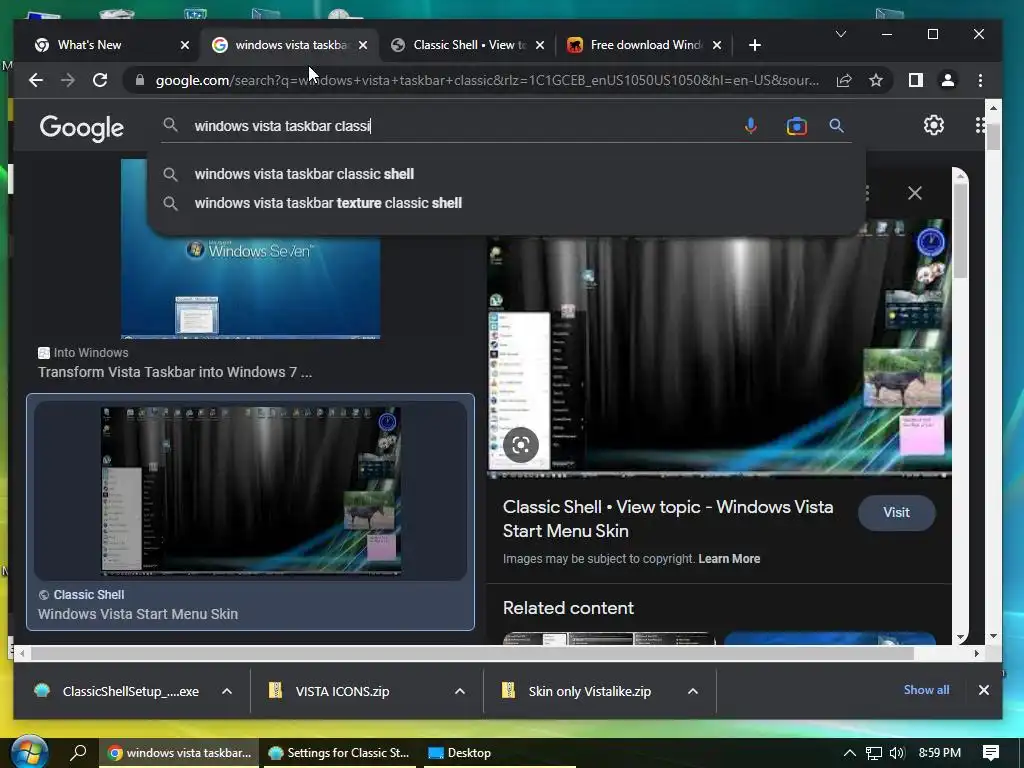Close the Free download Wind tab
This screenshot has height=768, width=1024.
[716, 45]
